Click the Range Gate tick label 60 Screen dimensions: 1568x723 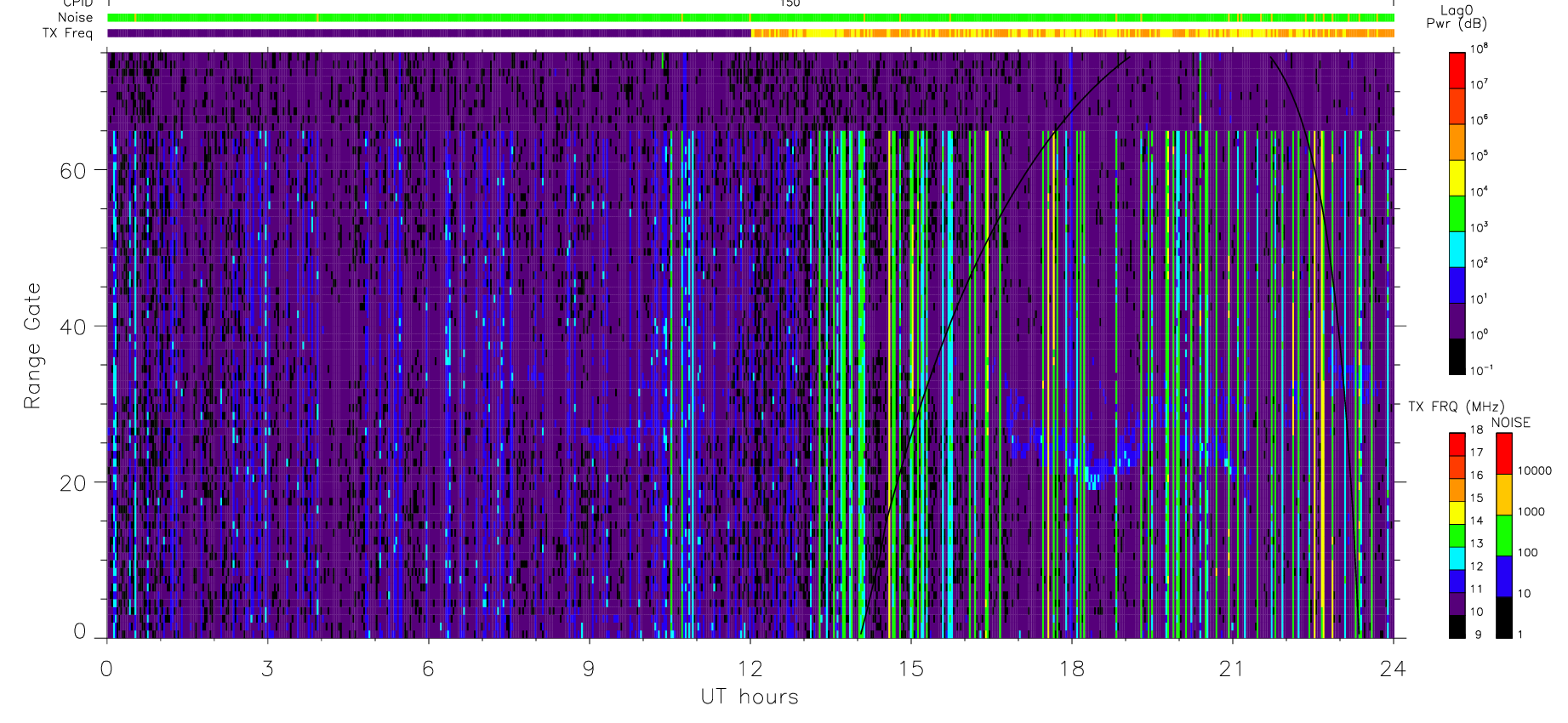[72, 170]
